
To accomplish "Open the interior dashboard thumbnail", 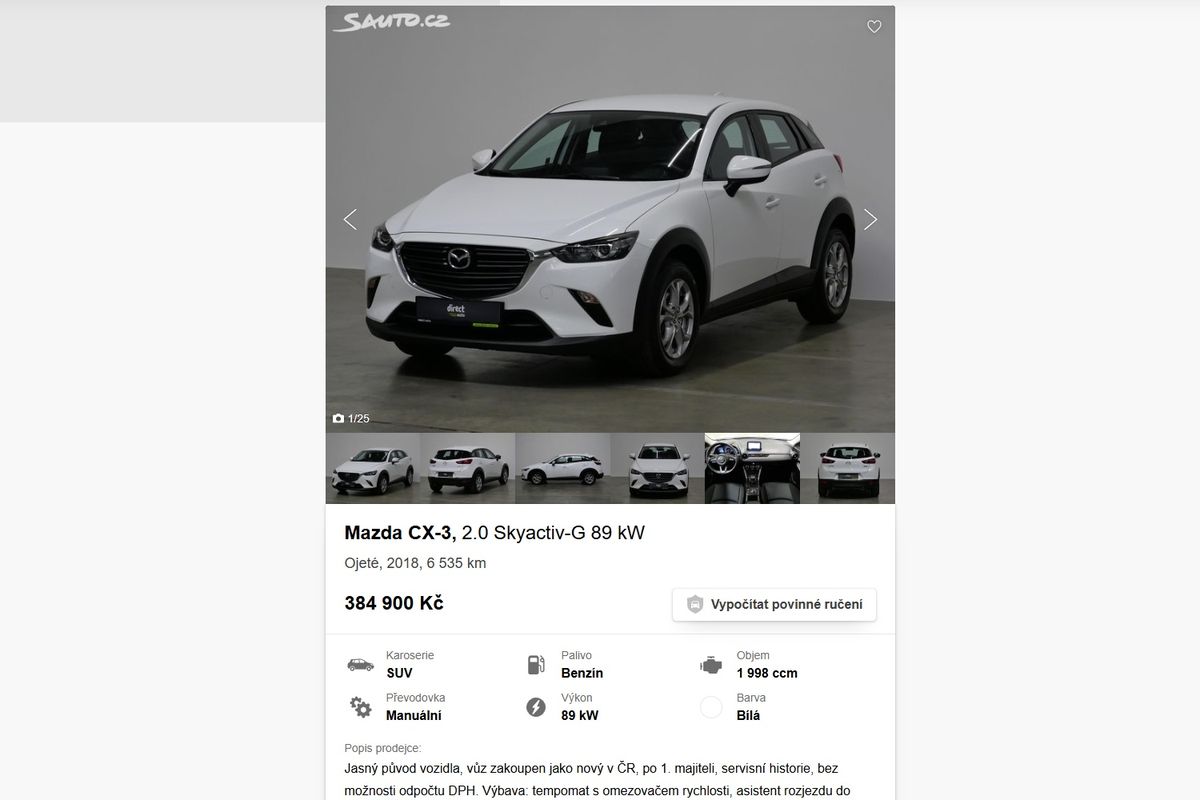I will (753, 468).
